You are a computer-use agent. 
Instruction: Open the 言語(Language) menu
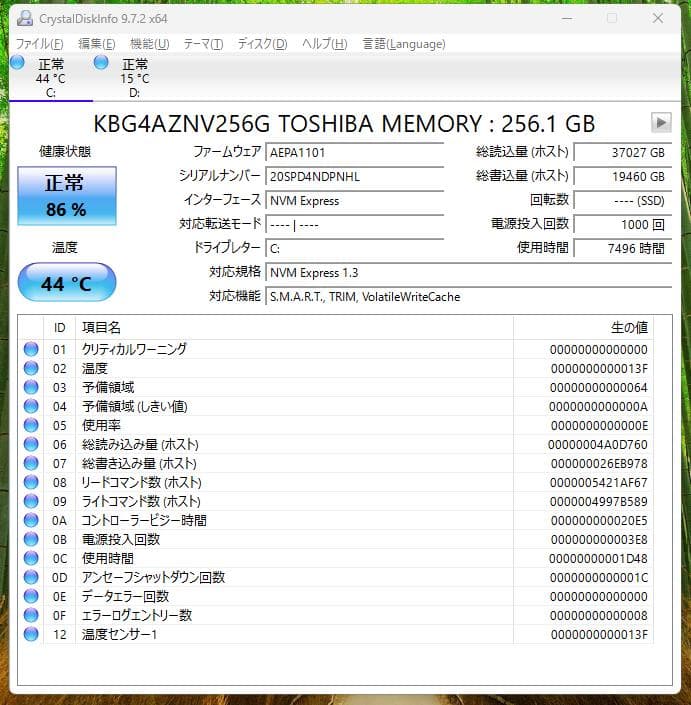(x=404, y=44)
